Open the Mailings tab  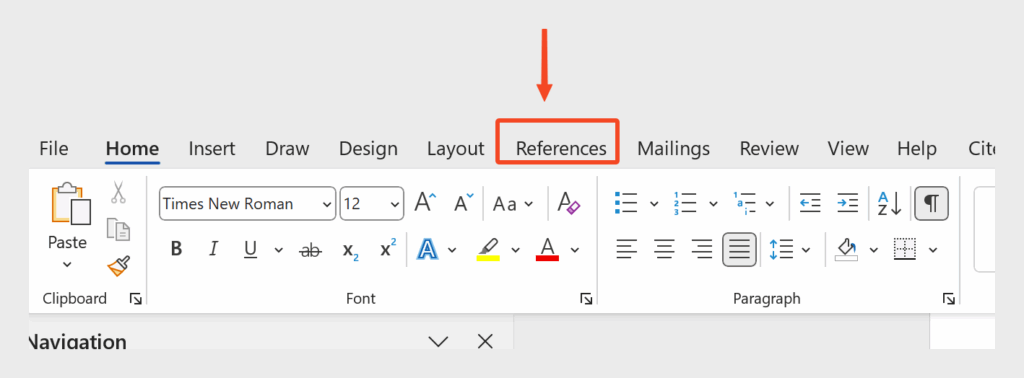(x=673, y=148)
